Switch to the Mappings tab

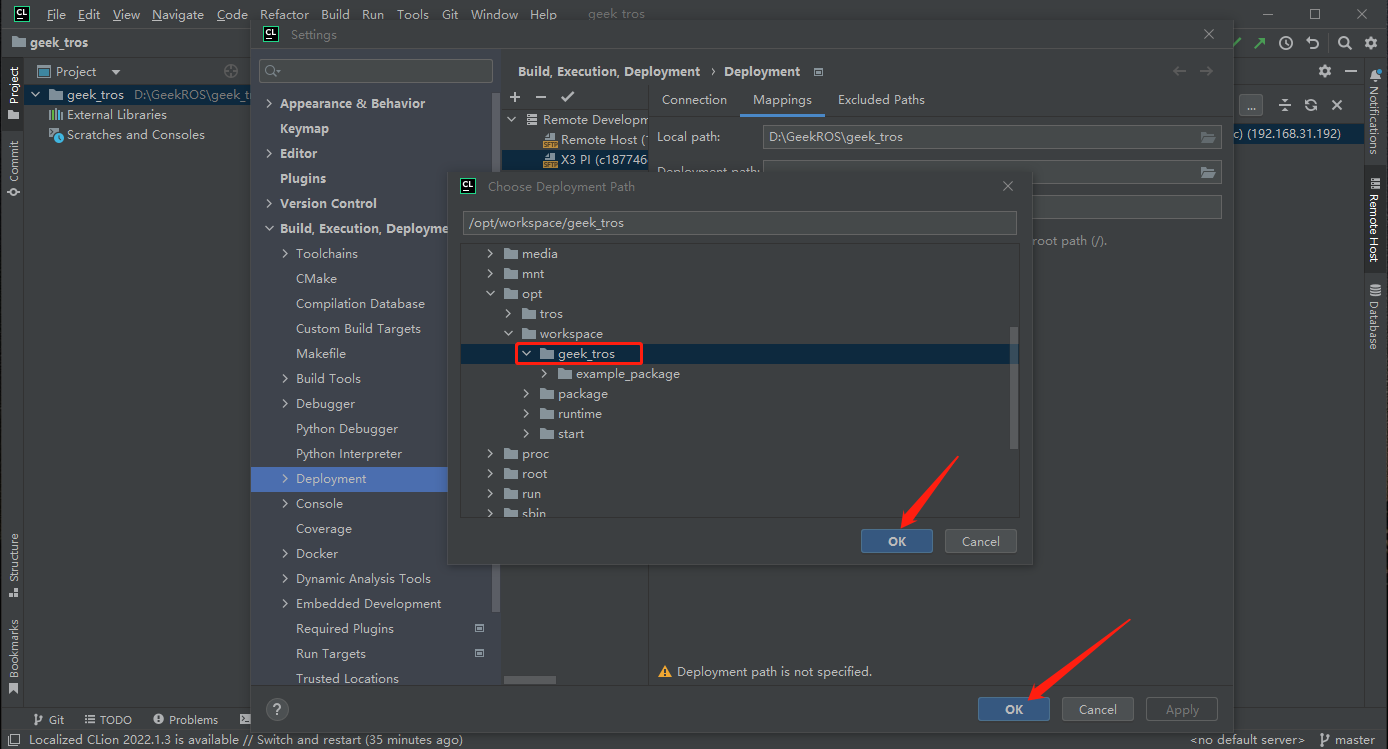click(x=782, y=100)
